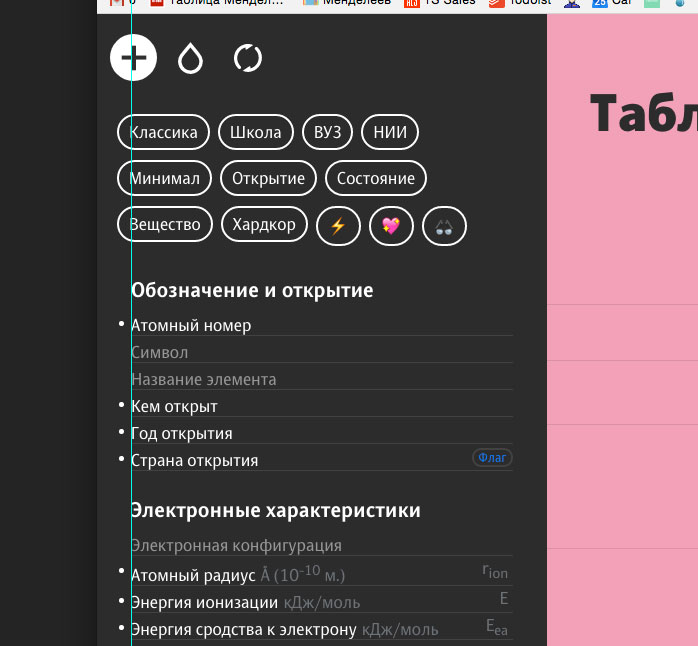The image size is (698, 646).
Task: Enable the Название элемента property
Action: [204, 379]
